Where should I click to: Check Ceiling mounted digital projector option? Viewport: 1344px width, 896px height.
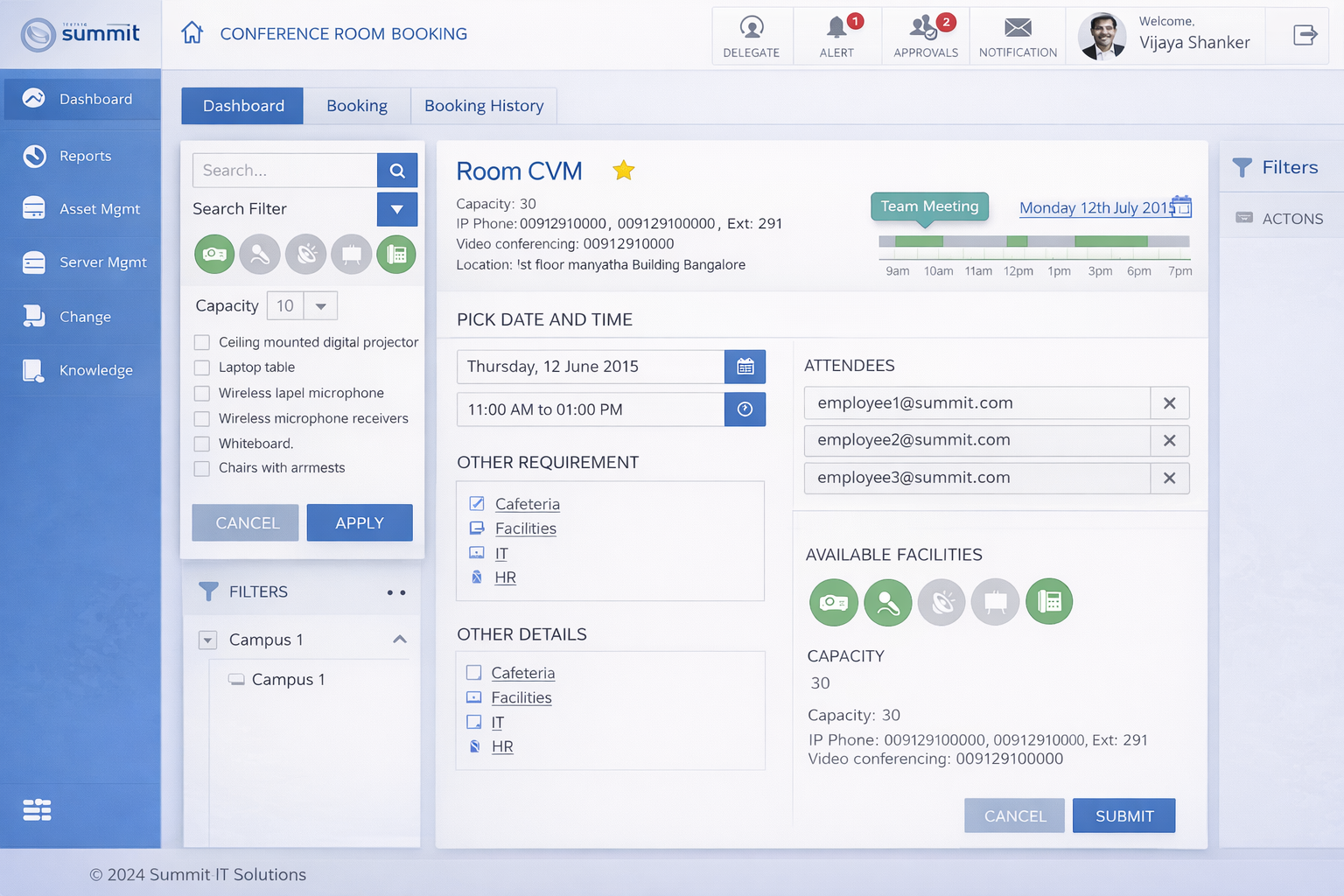202,342
